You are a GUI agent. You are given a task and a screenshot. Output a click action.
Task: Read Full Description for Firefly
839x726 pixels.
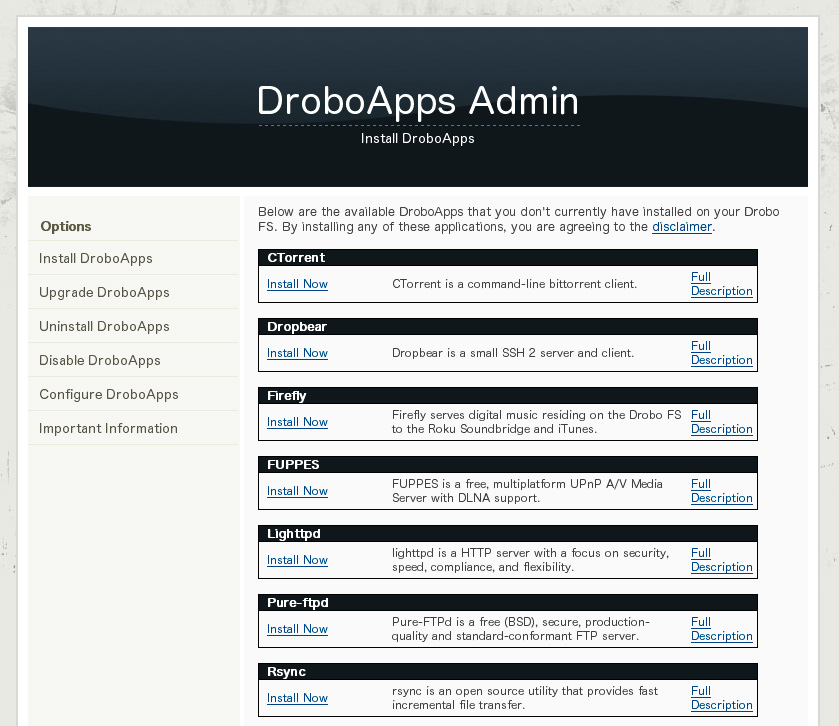pos(720,422)
